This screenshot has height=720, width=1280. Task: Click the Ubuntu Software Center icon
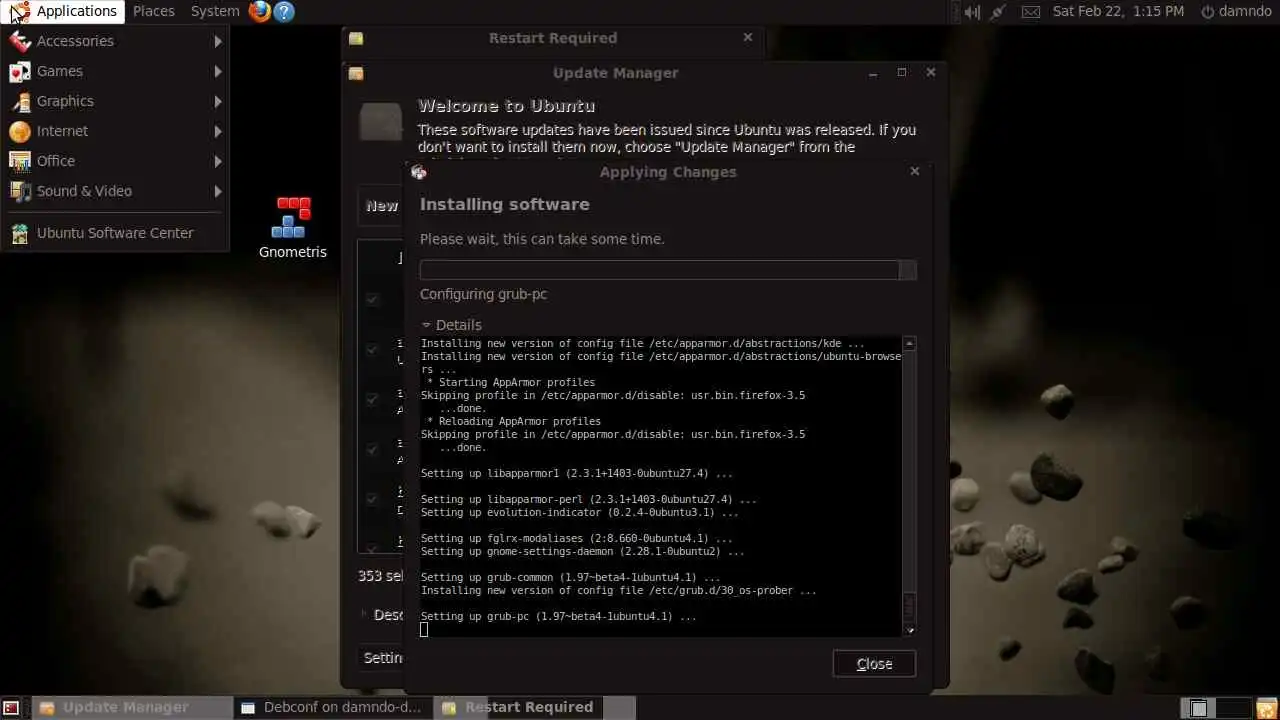tap(20, 233)
